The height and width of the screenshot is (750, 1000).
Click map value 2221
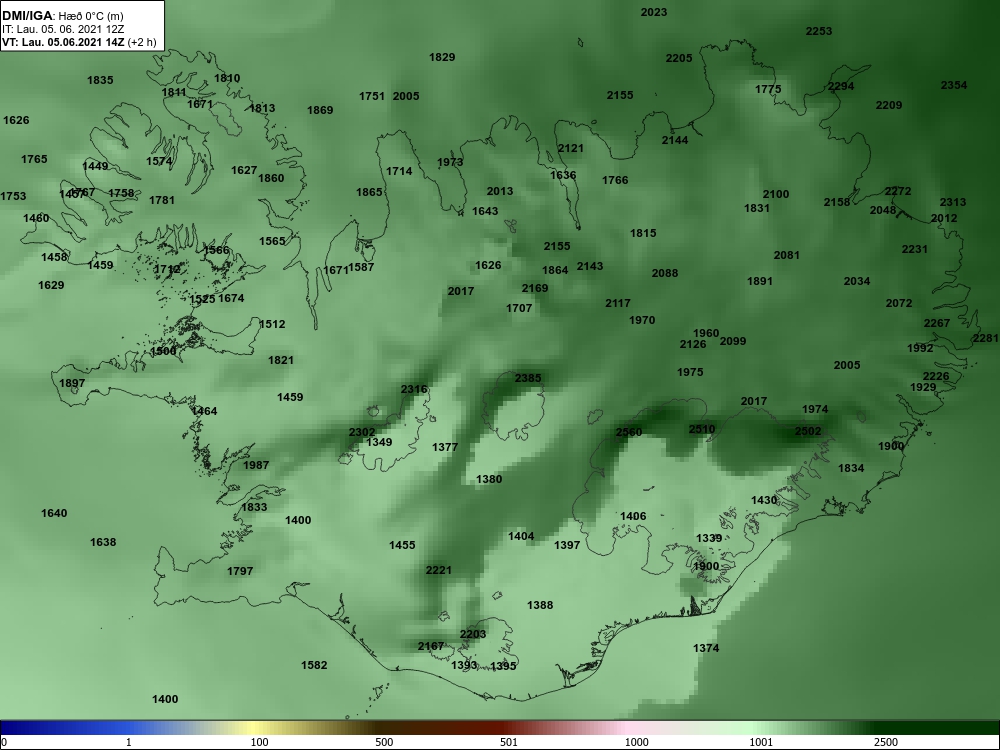click(438, 571)
